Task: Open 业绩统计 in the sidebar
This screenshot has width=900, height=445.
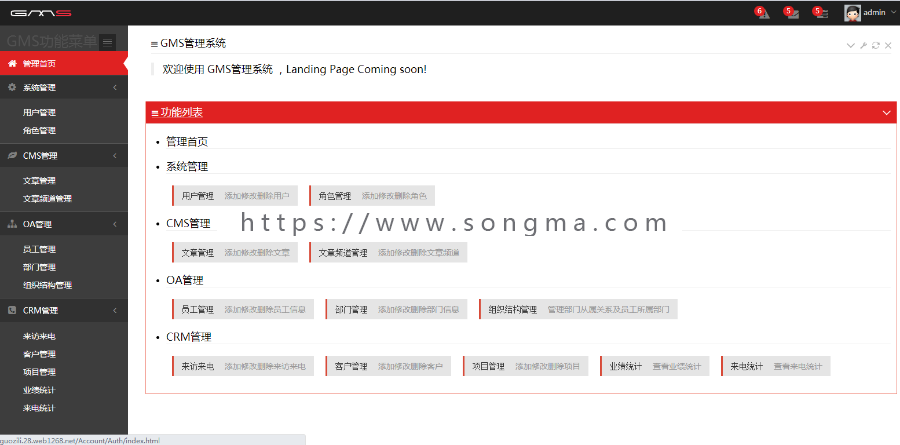Action: 39,390
